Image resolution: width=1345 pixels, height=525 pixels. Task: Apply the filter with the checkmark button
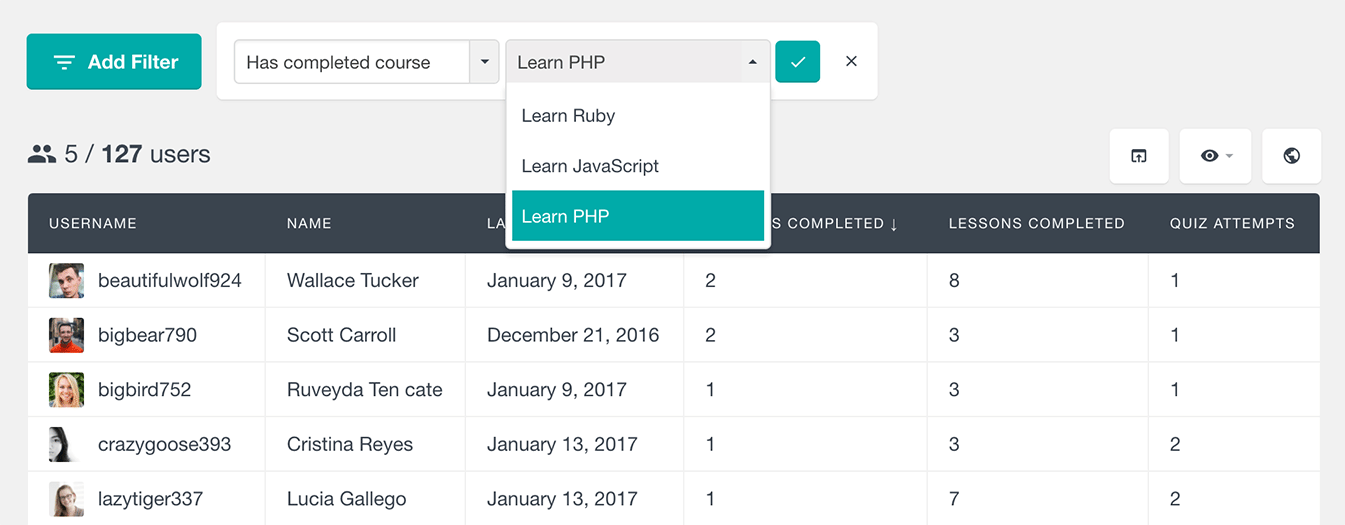[x=798, y=62]
